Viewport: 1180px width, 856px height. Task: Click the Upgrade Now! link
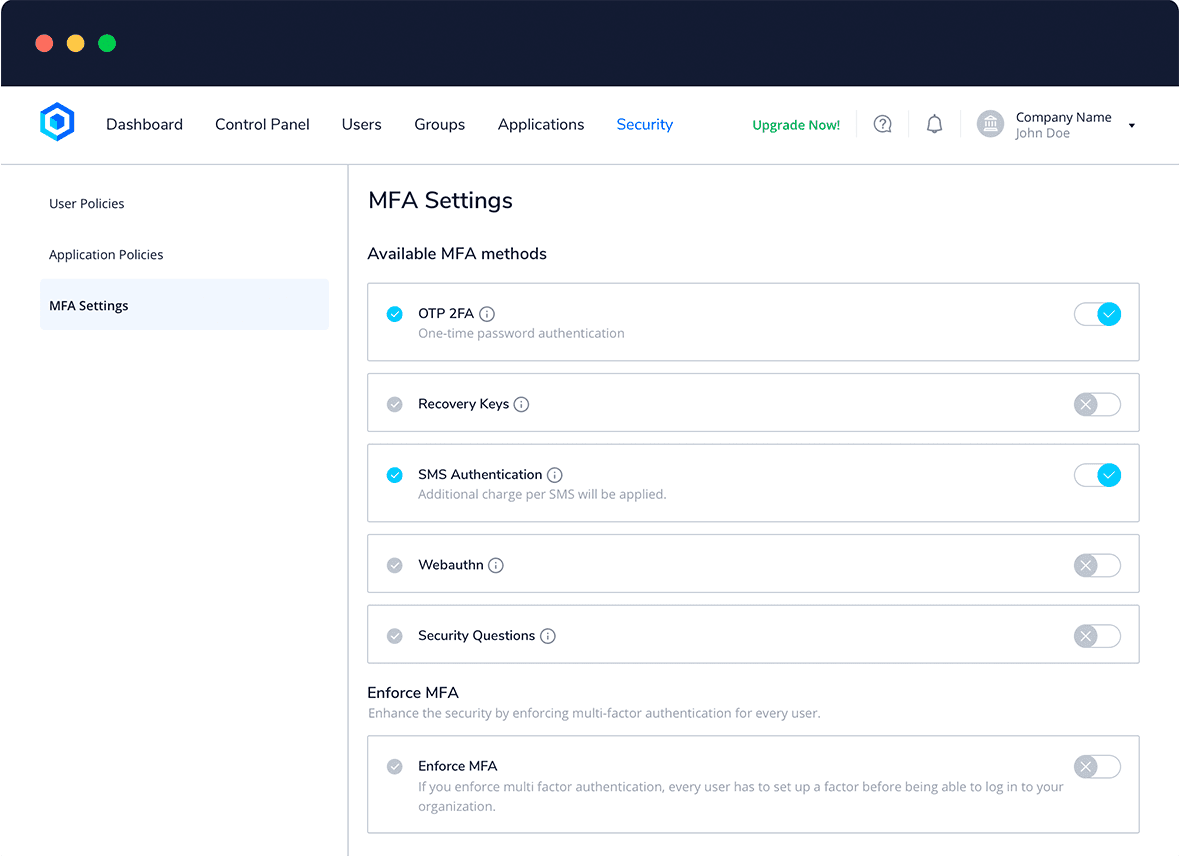pos(796,125)
